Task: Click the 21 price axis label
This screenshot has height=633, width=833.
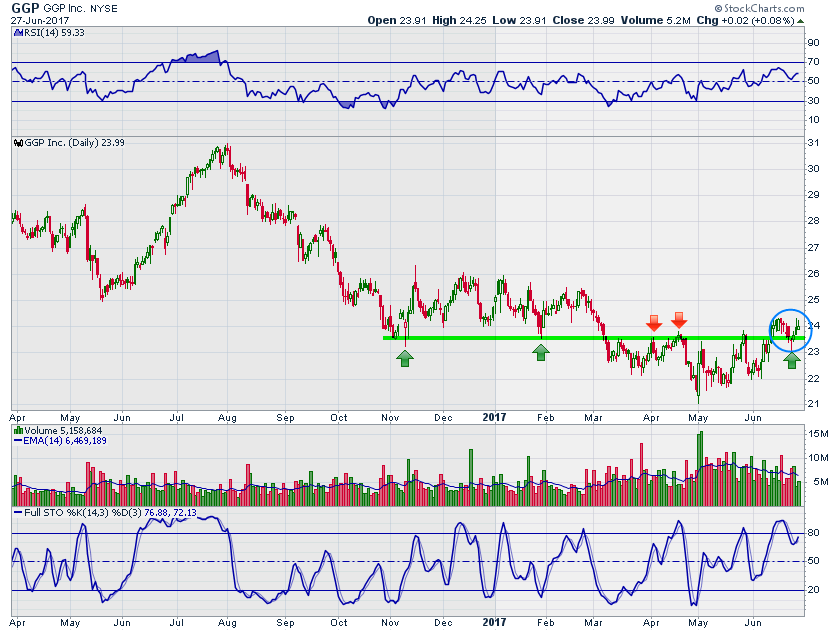Action: point(813,404)
